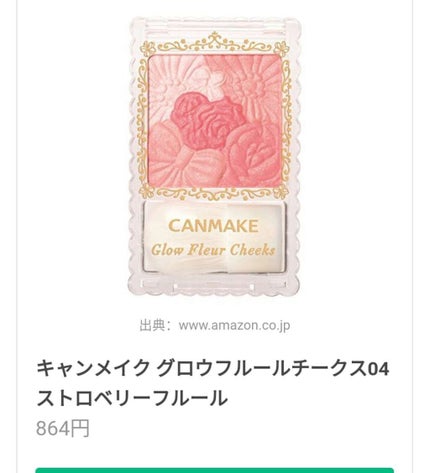Click the brush compartment of the compact
This screenshot has height=473, width=430.
215,237
